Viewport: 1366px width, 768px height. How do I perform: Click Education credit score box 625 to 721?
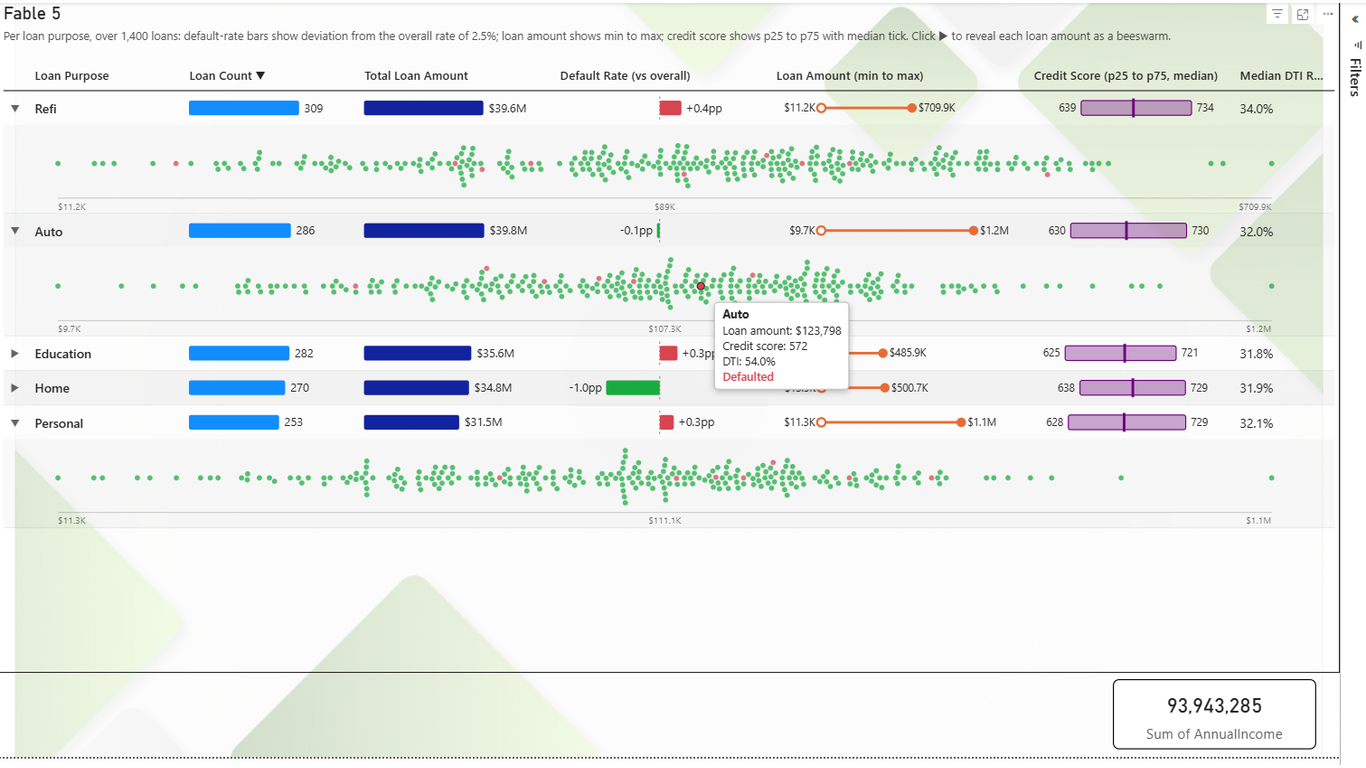click(x=1121, y=353)
